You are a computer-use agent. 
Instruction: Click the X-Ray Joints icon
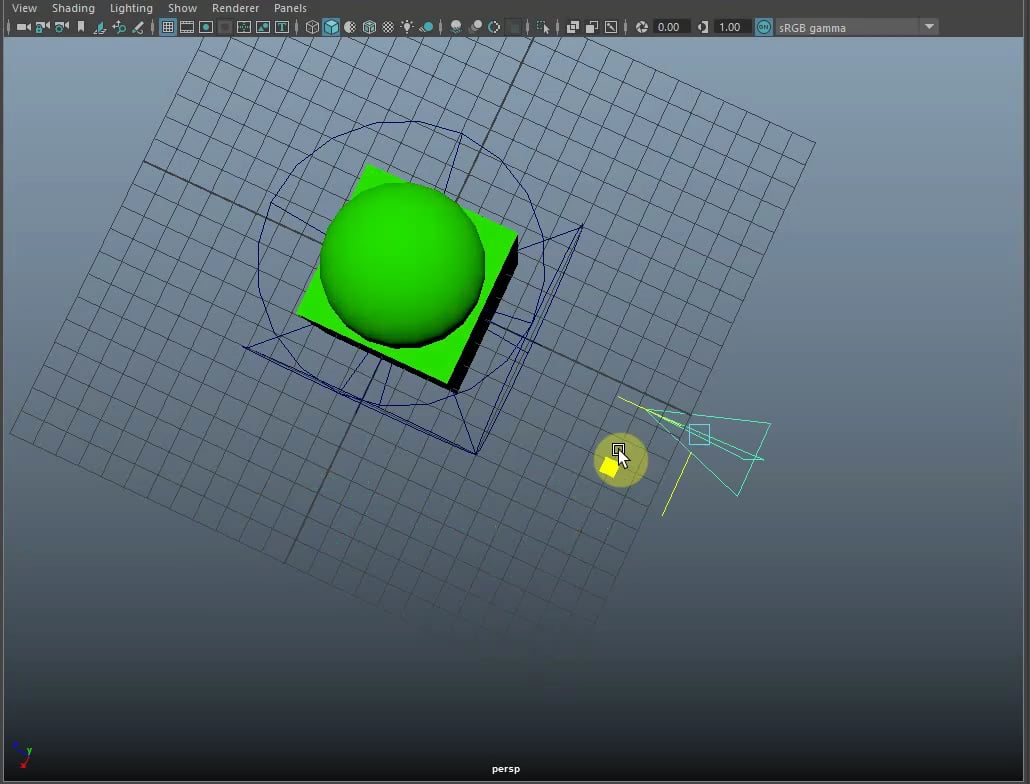point(611,27)
